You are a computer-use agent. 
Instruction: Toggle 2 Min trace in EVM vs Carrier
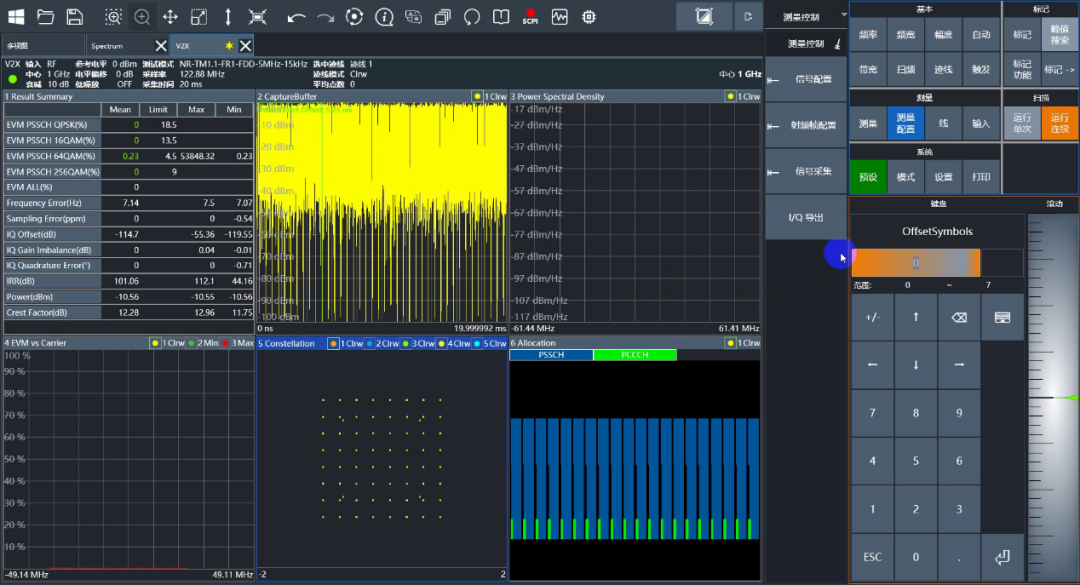(202, 342)
